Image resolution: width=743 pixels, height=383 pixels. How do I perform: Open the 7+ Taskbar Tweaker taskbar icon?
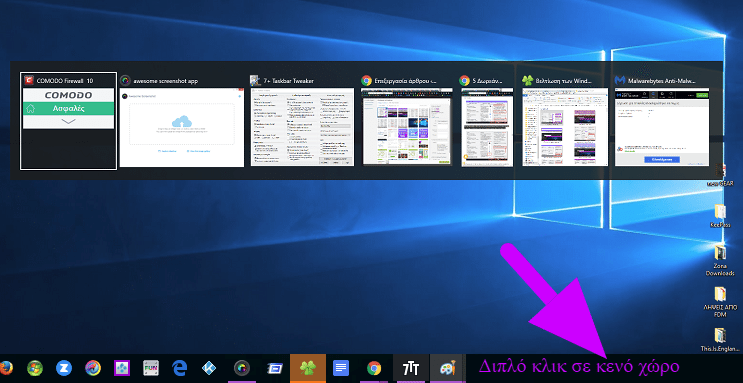[x=410, y=368]
